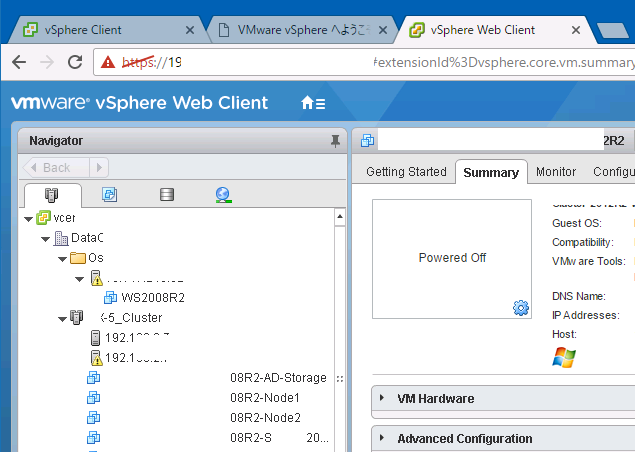Click the insecure connection warning icon in address bar
Viewport: 635px width, 464px height.
pos(108,62)
